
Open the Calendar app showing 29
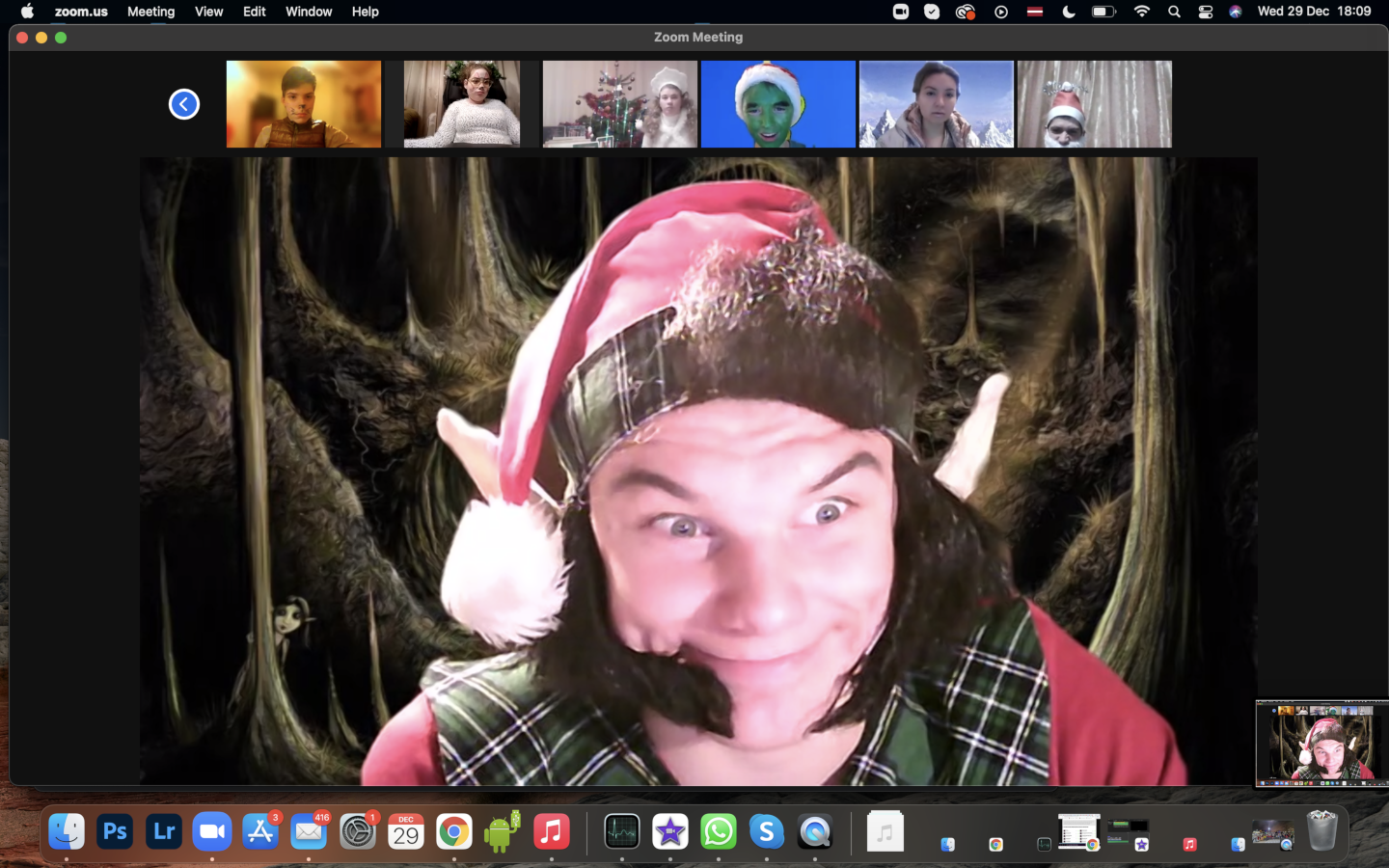[406, 831]
